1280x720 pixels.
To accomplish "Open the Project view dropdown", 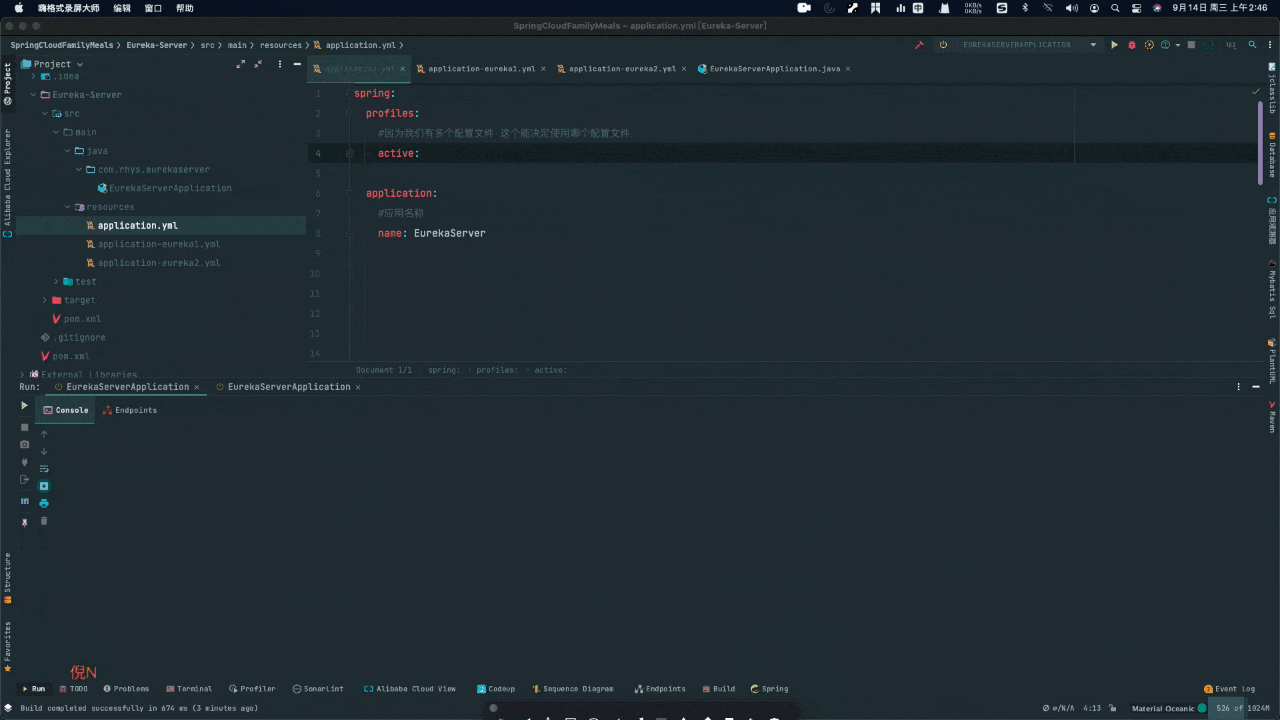I will click(53, 64).
